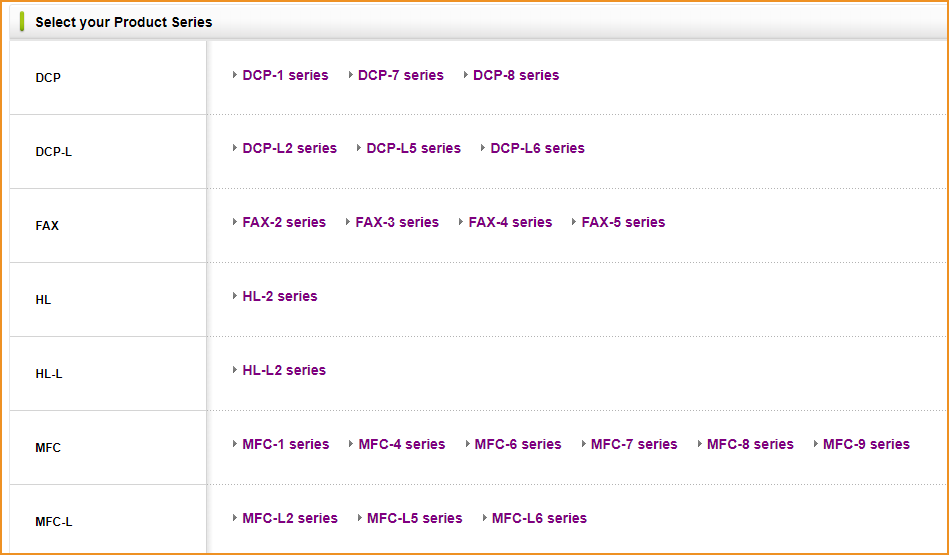This screenshot has height=555, width=949.
Task: Click the 'Select your Product Series' heading
Action: tap(123, 22)
